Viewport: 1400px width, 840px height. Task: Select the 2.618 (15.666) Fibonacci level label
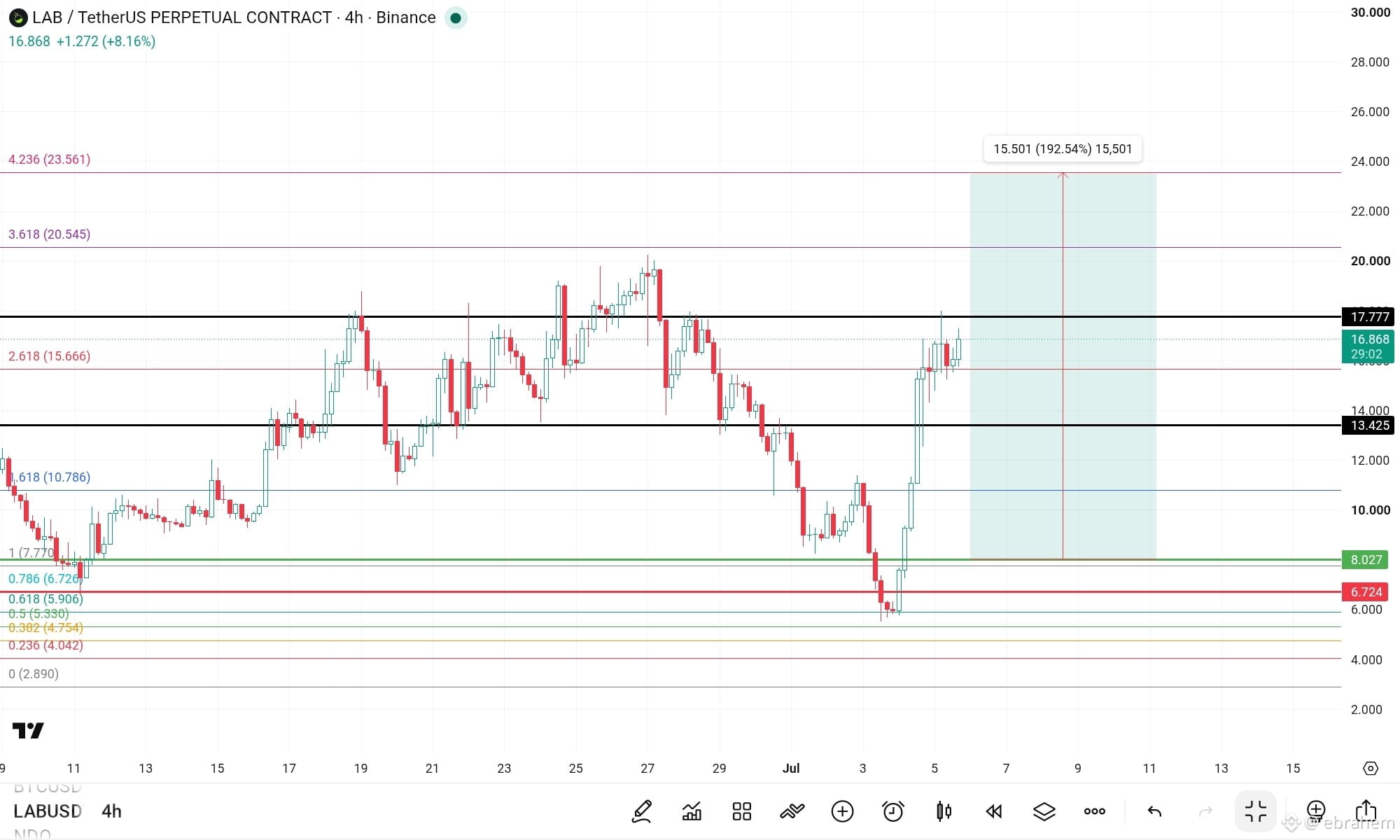[49, 356]
